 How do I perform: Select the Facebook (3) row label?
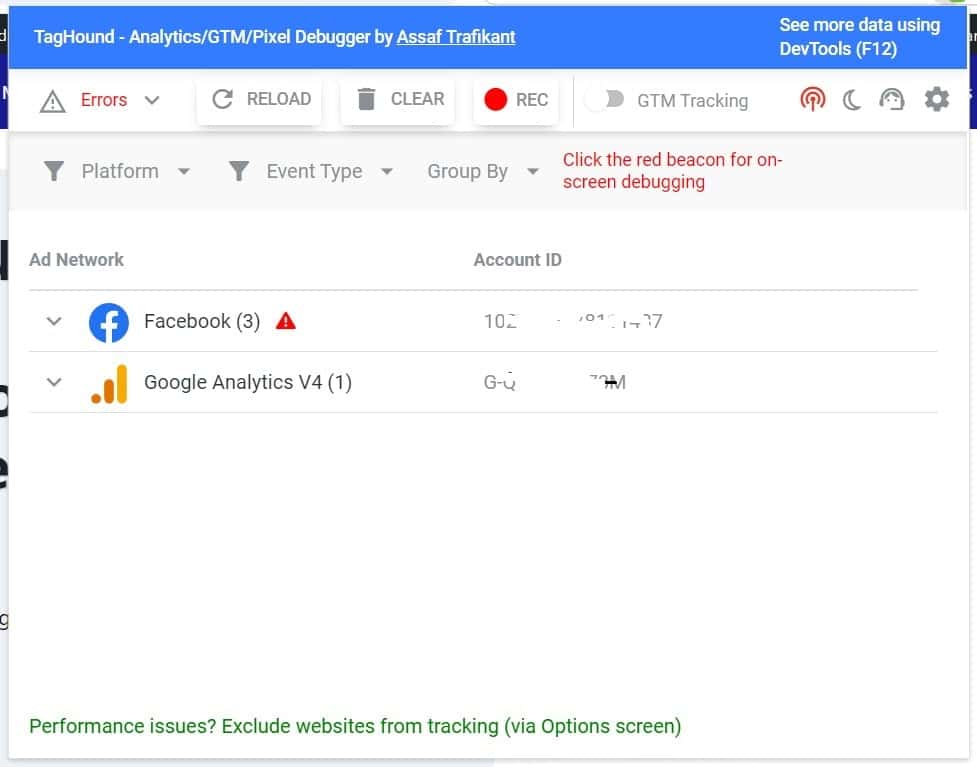point(202,321)
